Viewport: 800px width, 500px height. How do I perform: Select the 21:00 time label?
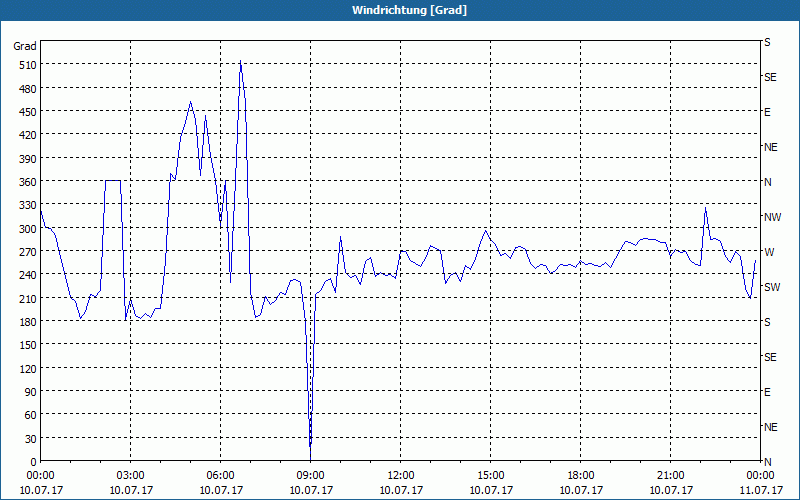(670, 476)
